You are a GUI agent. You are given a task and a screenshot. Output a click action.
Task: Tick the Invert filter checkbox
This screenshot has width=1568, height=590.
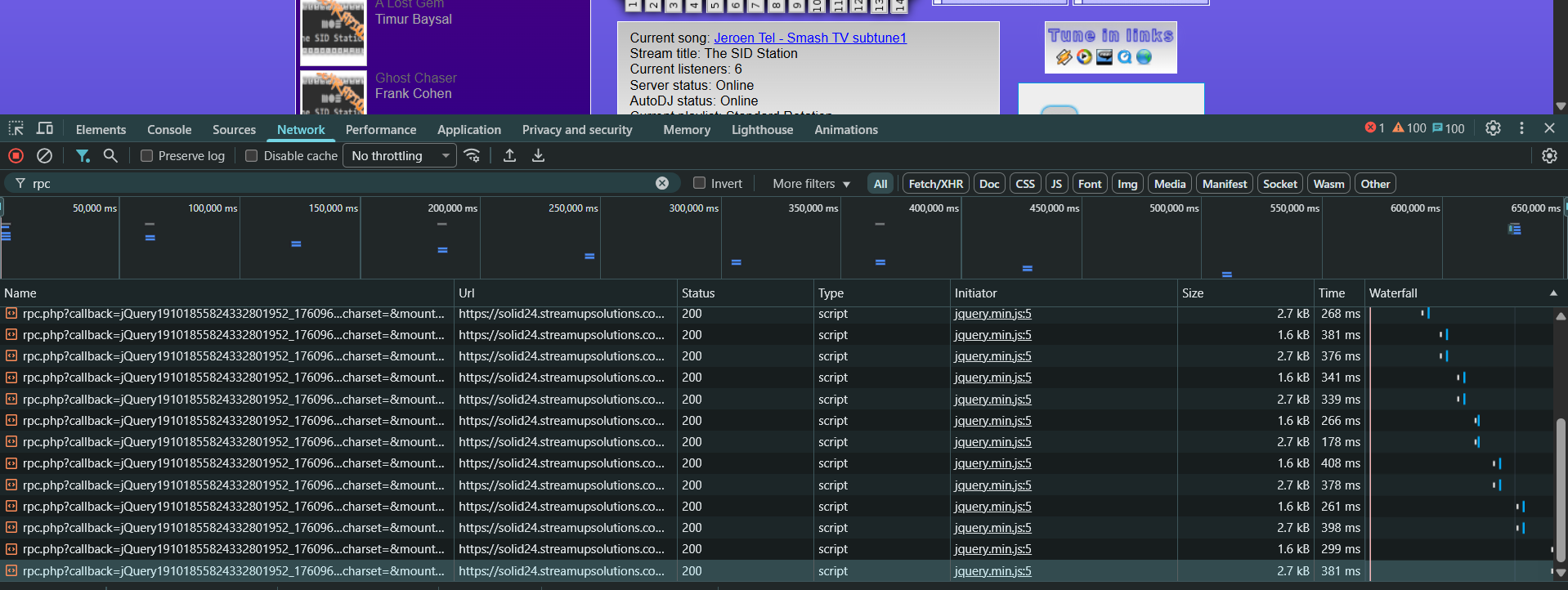click(699, 184)
